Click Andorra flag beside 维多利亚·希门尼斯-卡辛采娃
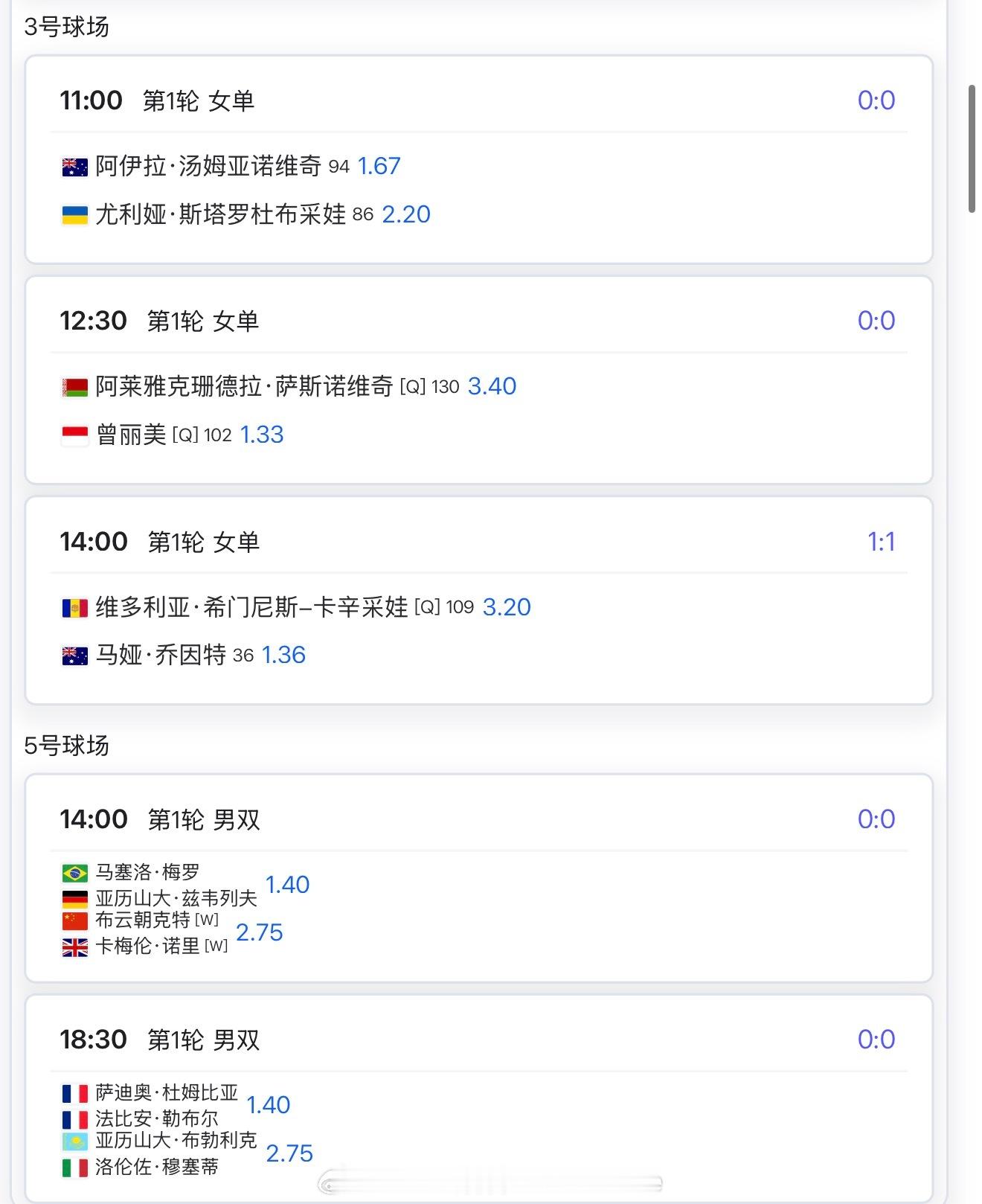982x1204 pixels. pos(74,608)
